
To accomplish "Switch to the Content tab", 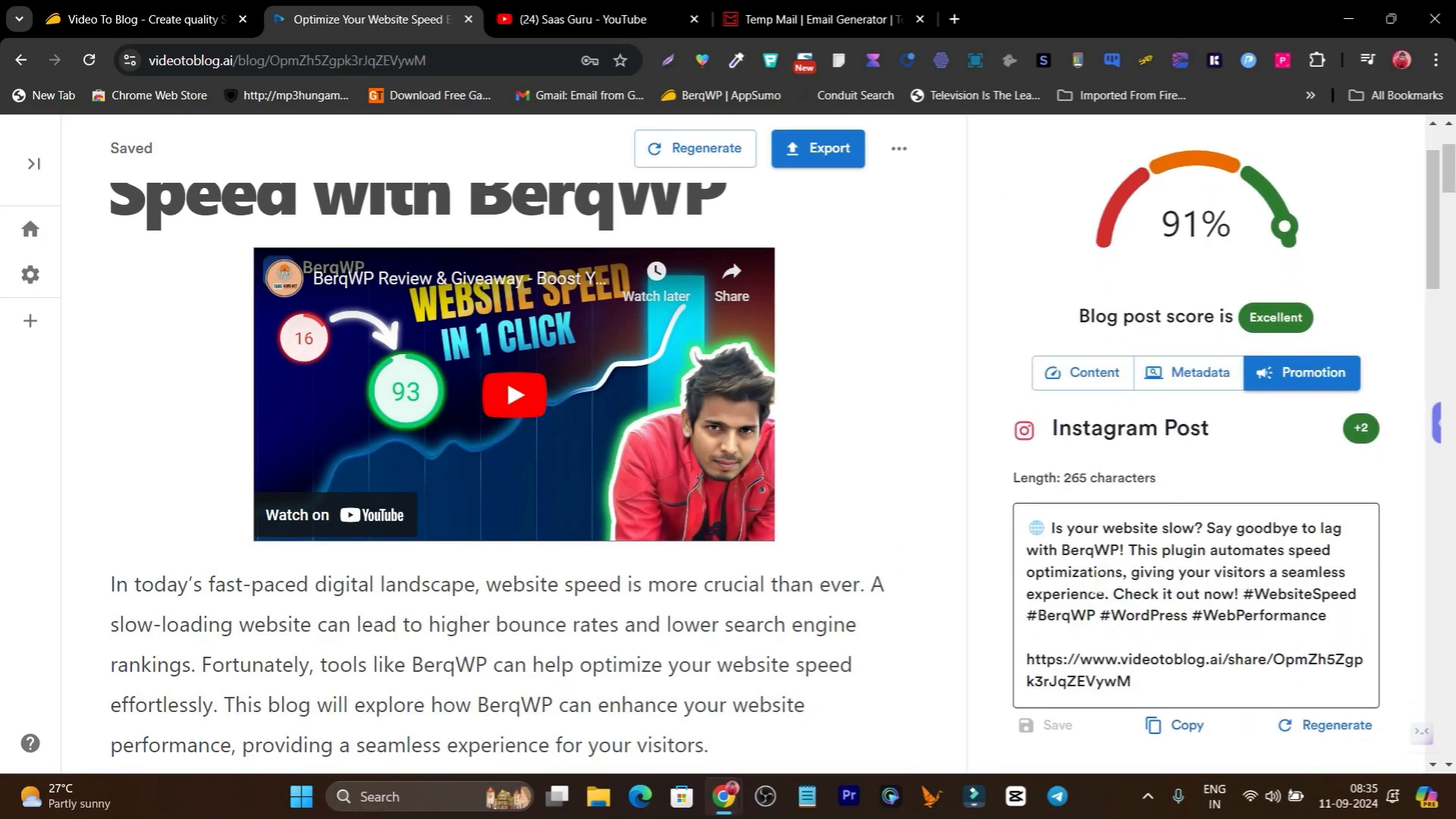I will pyautogui.click(x=1083, y=372).
